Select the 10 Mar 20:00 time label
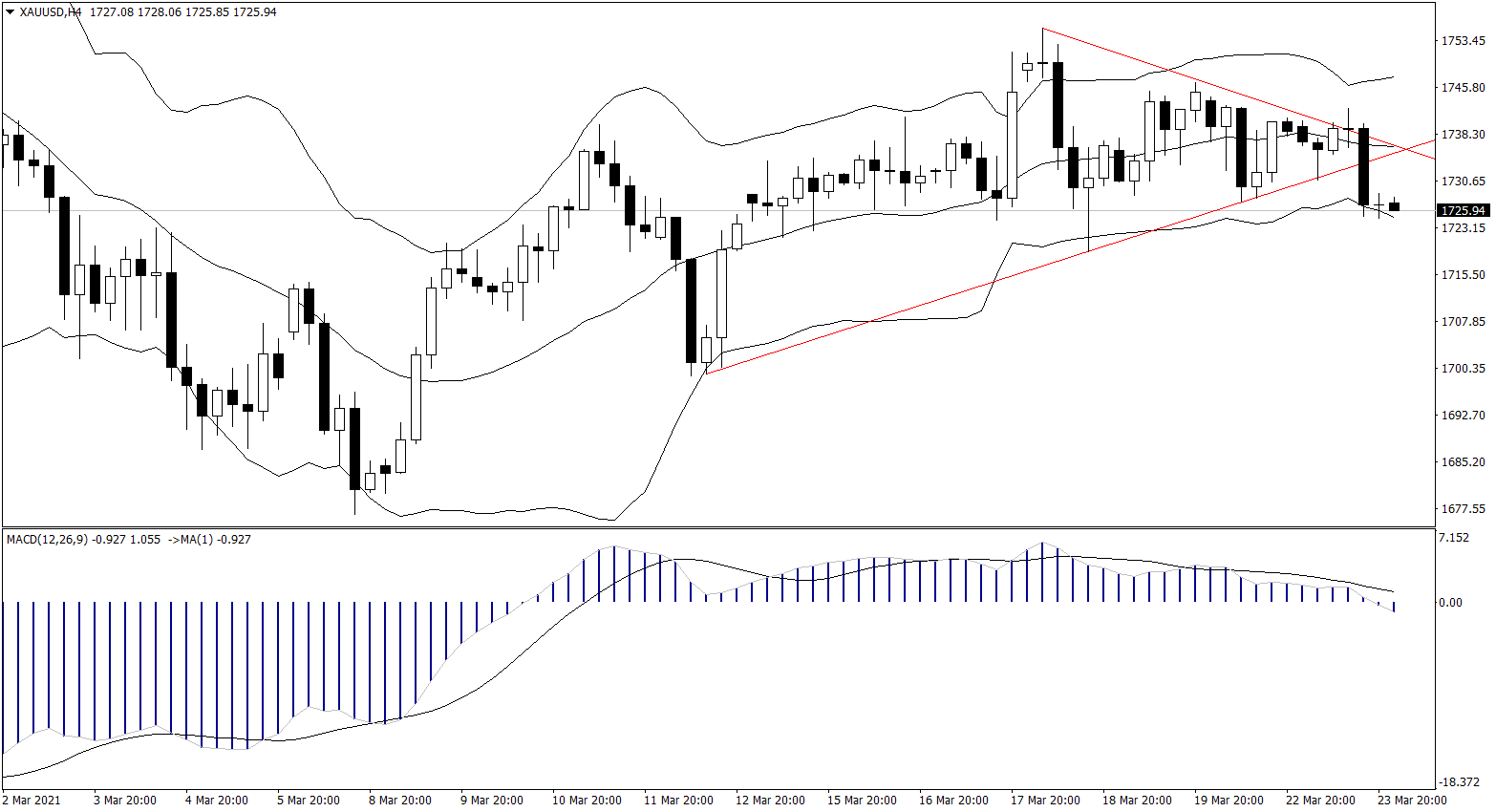1496x812 pixels. coord(587,801)
